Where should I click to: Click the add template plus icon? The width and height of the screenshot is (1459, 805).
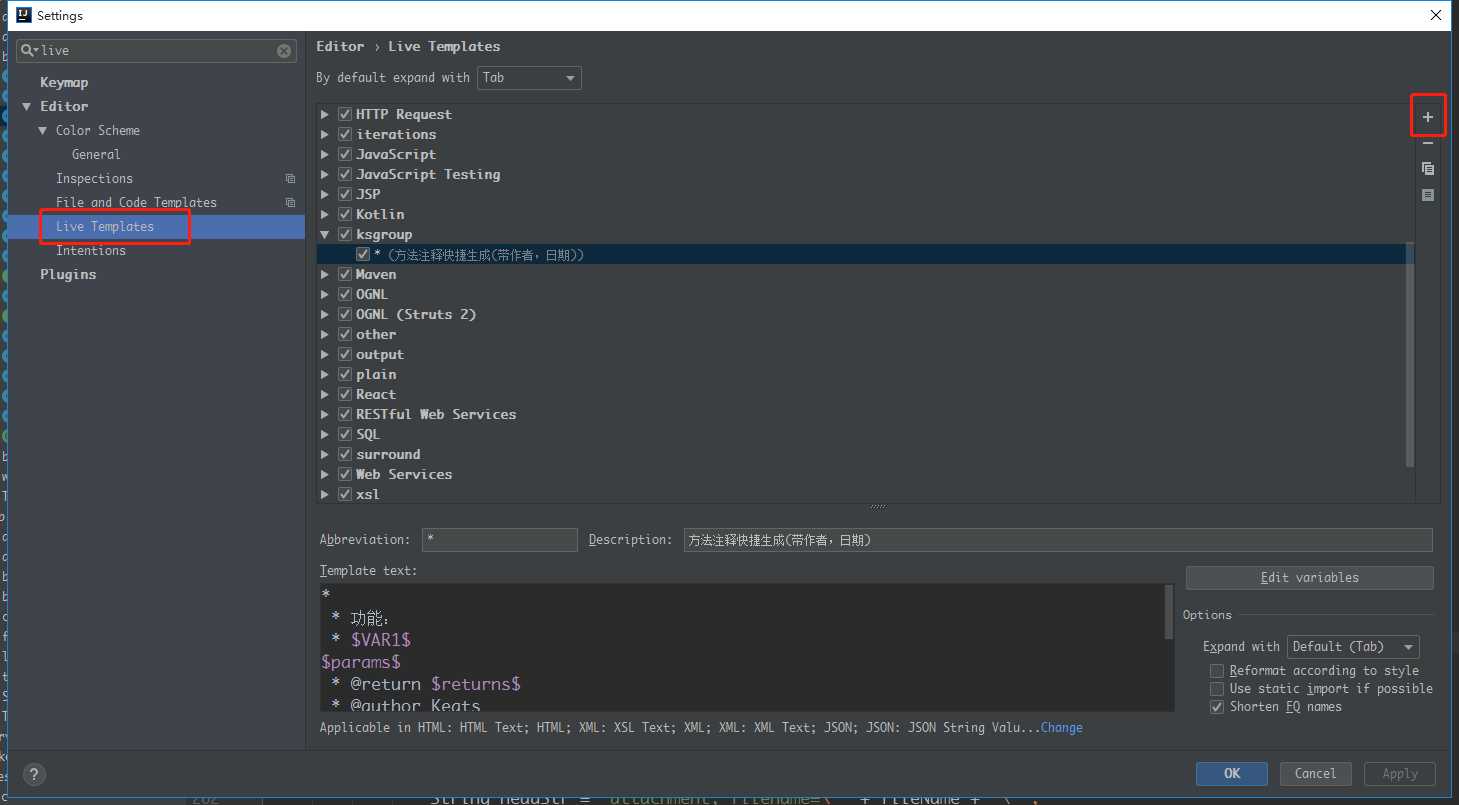coord(1428,117)
